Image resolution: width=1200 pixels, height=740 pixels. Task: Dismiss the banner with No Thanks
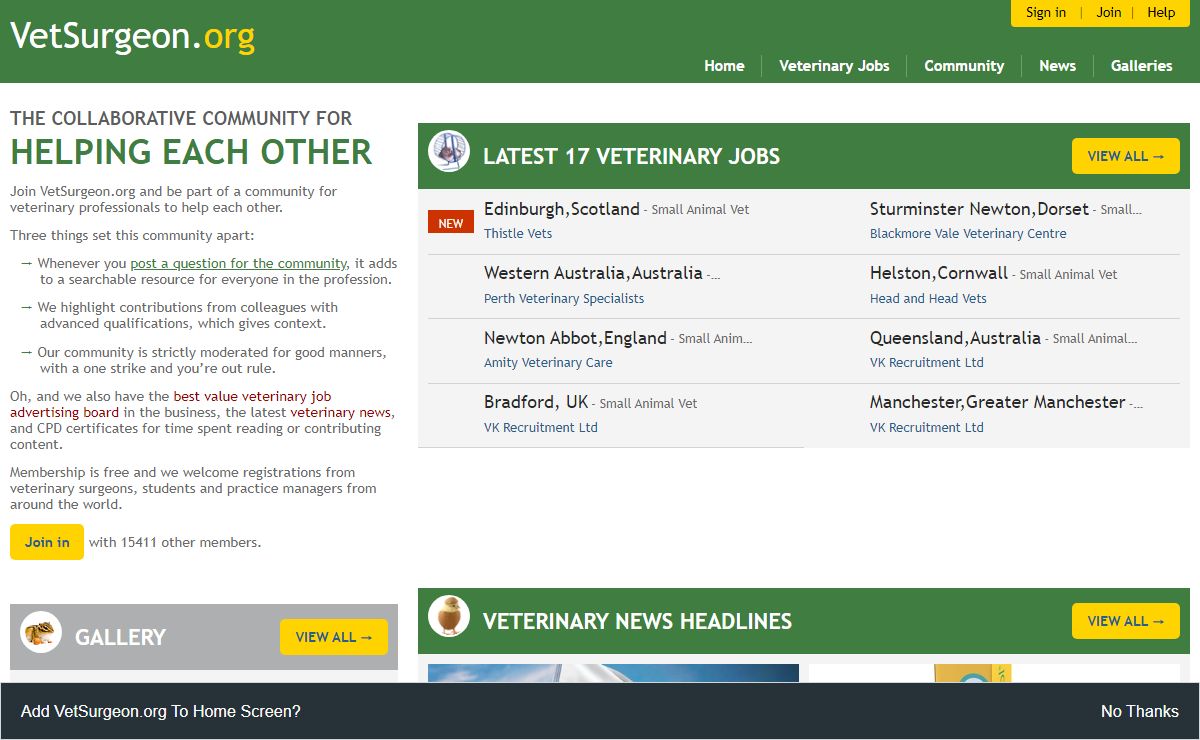tap(1139, 711)
